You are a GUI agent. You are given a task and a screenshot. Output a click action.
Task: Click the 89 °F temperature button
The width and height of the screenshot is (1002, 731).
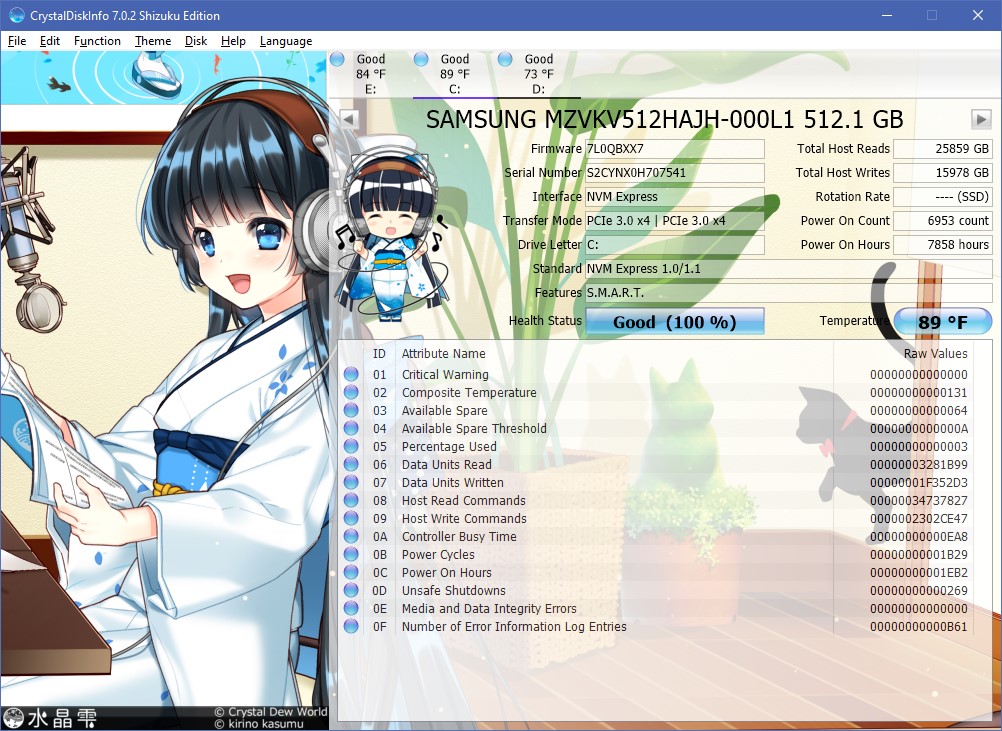click(943, 321)
